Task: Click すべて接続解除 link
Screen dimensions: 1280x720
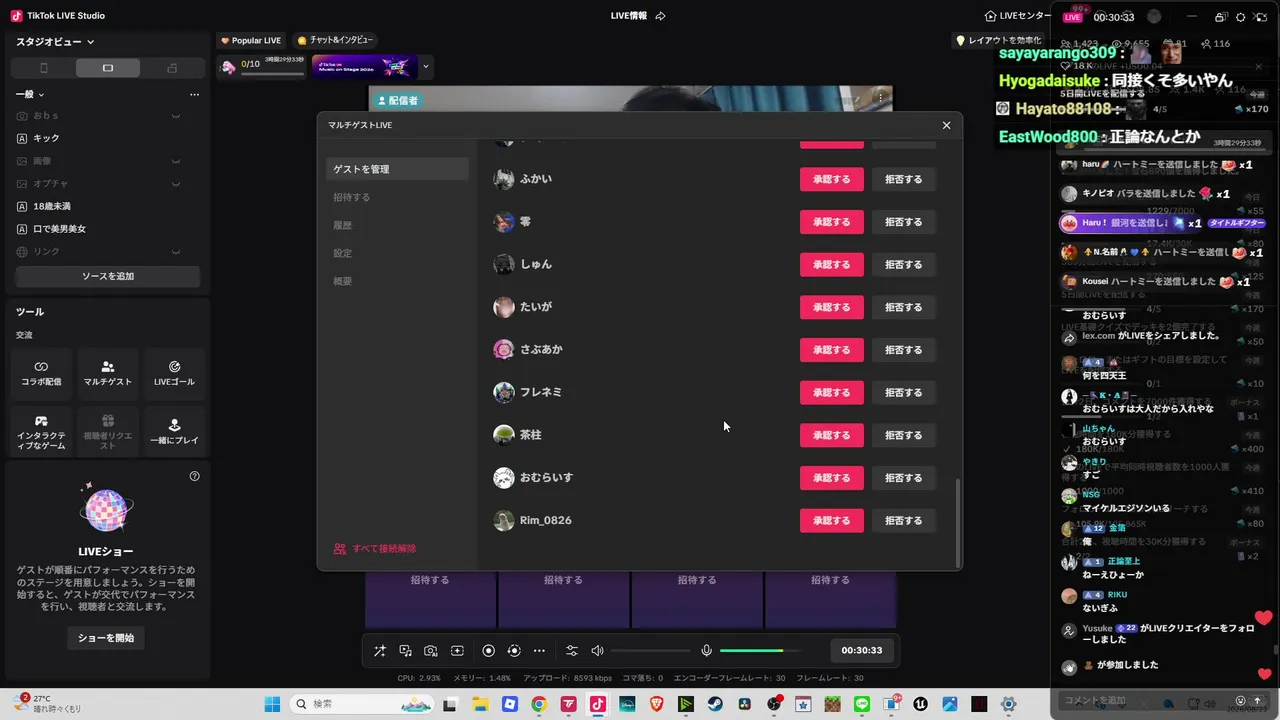Action: pos(375,549)
